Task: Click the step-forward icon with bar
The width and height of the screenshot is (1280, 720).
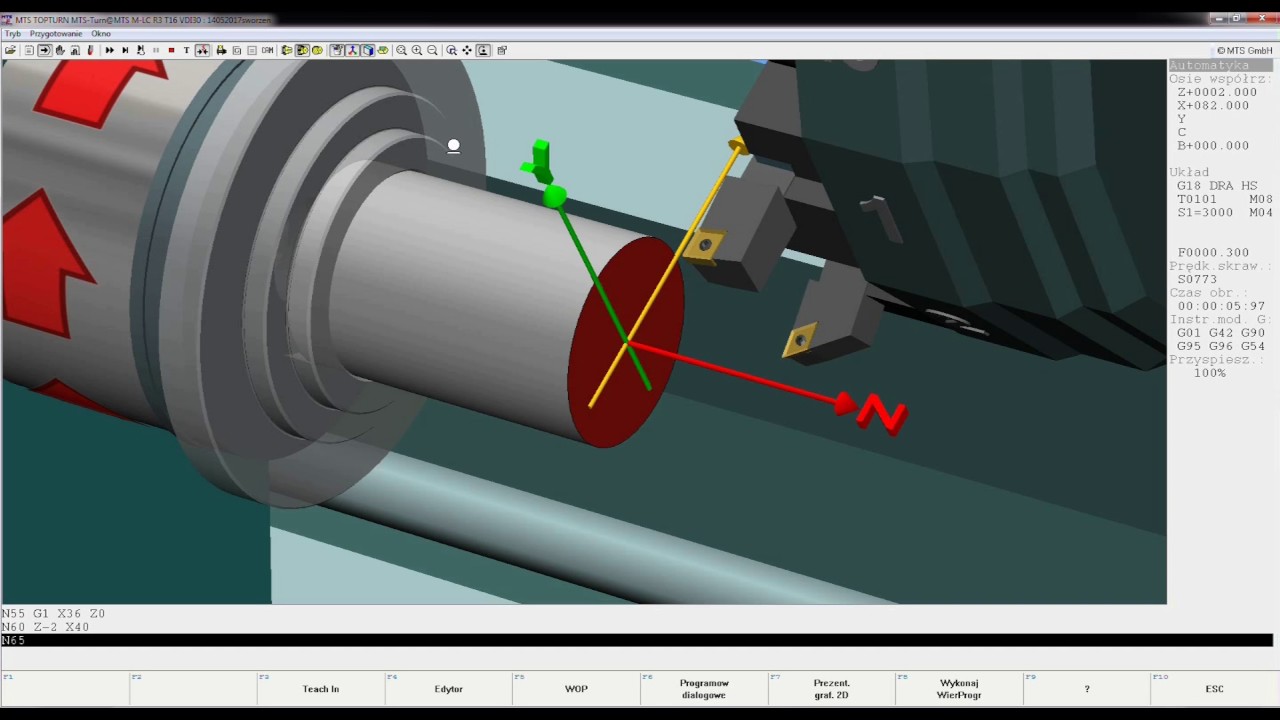Action: click(125, 50)
